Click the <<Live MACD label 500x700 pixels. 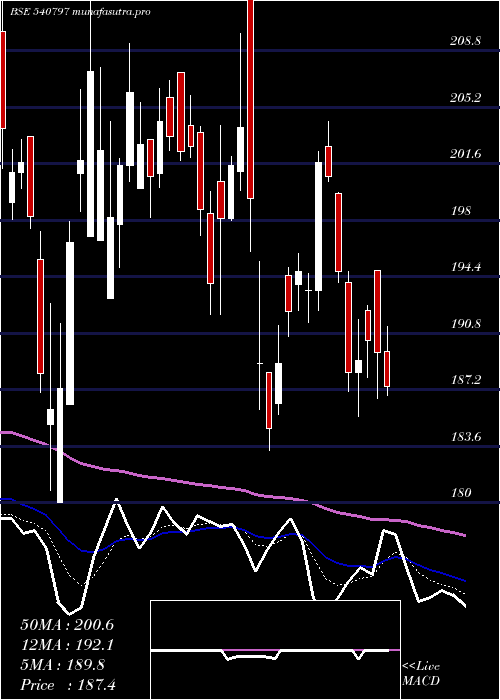(x=421, y=674)
